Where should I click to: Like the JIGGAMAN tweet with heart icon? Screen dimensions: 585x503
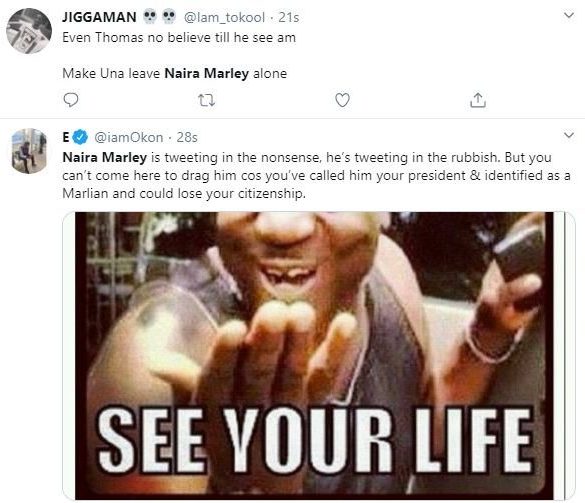tap(342, 100)
